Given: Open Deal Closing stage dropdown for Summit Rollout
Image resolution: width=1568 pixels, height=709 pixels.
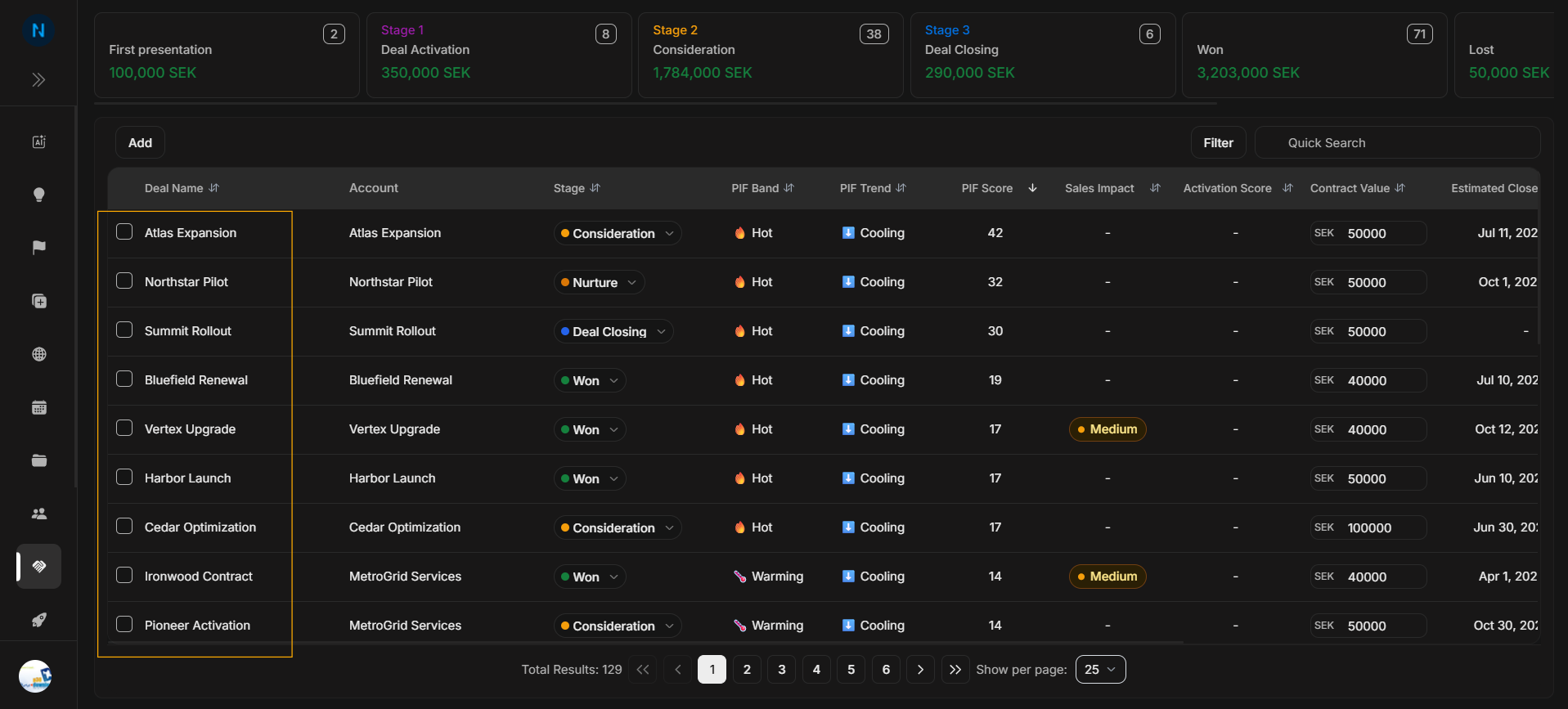Looking at the screenshot, I should [613, 331].
